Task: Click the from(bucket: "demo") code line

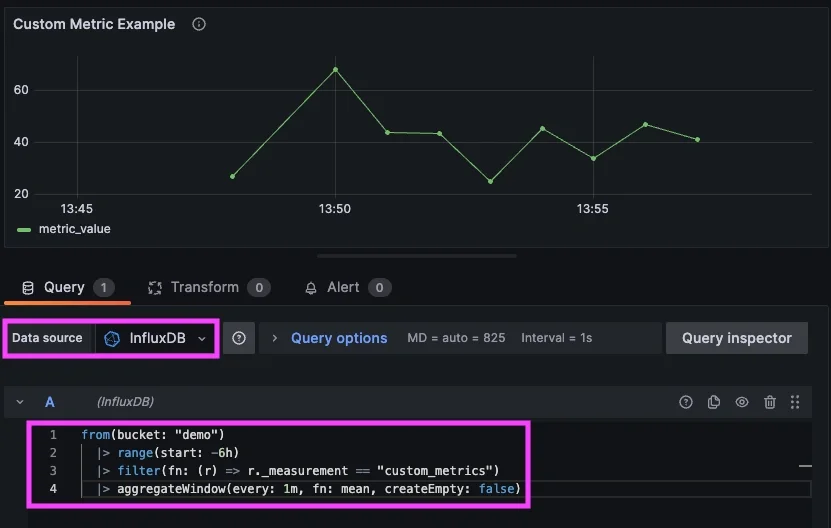Action: [153, 435]
